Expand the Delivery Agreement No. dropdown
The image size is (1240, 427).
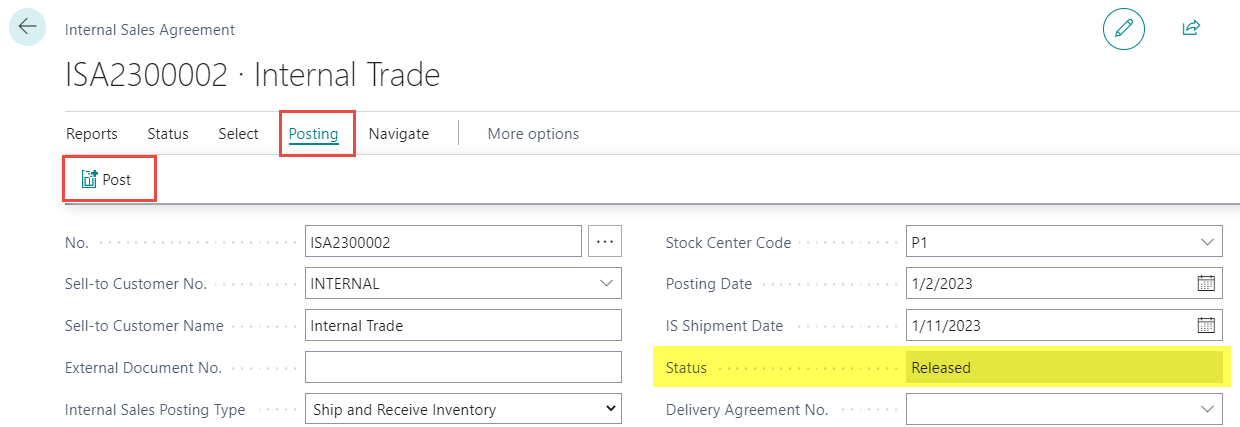1206,409
